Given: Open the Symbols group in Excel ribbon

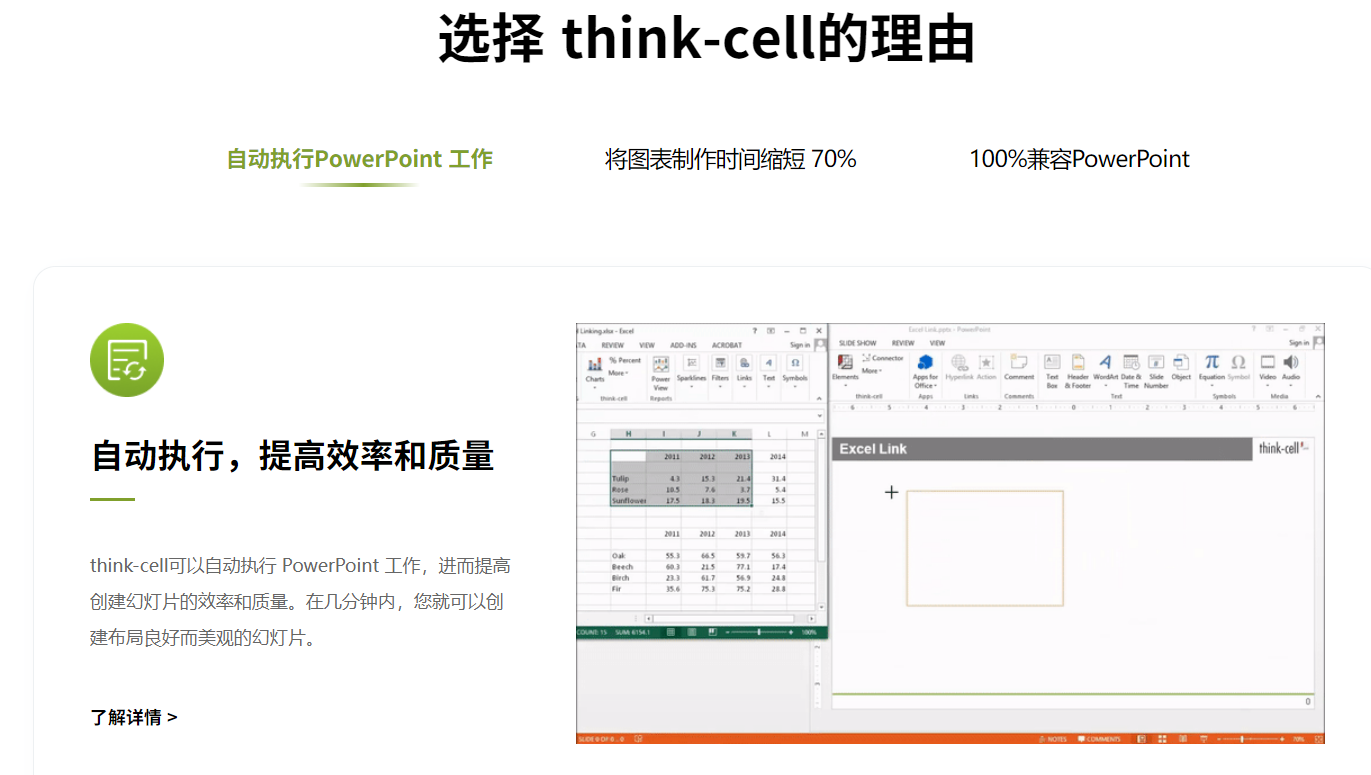Looking at the screenshot, I should click(795, 370).
